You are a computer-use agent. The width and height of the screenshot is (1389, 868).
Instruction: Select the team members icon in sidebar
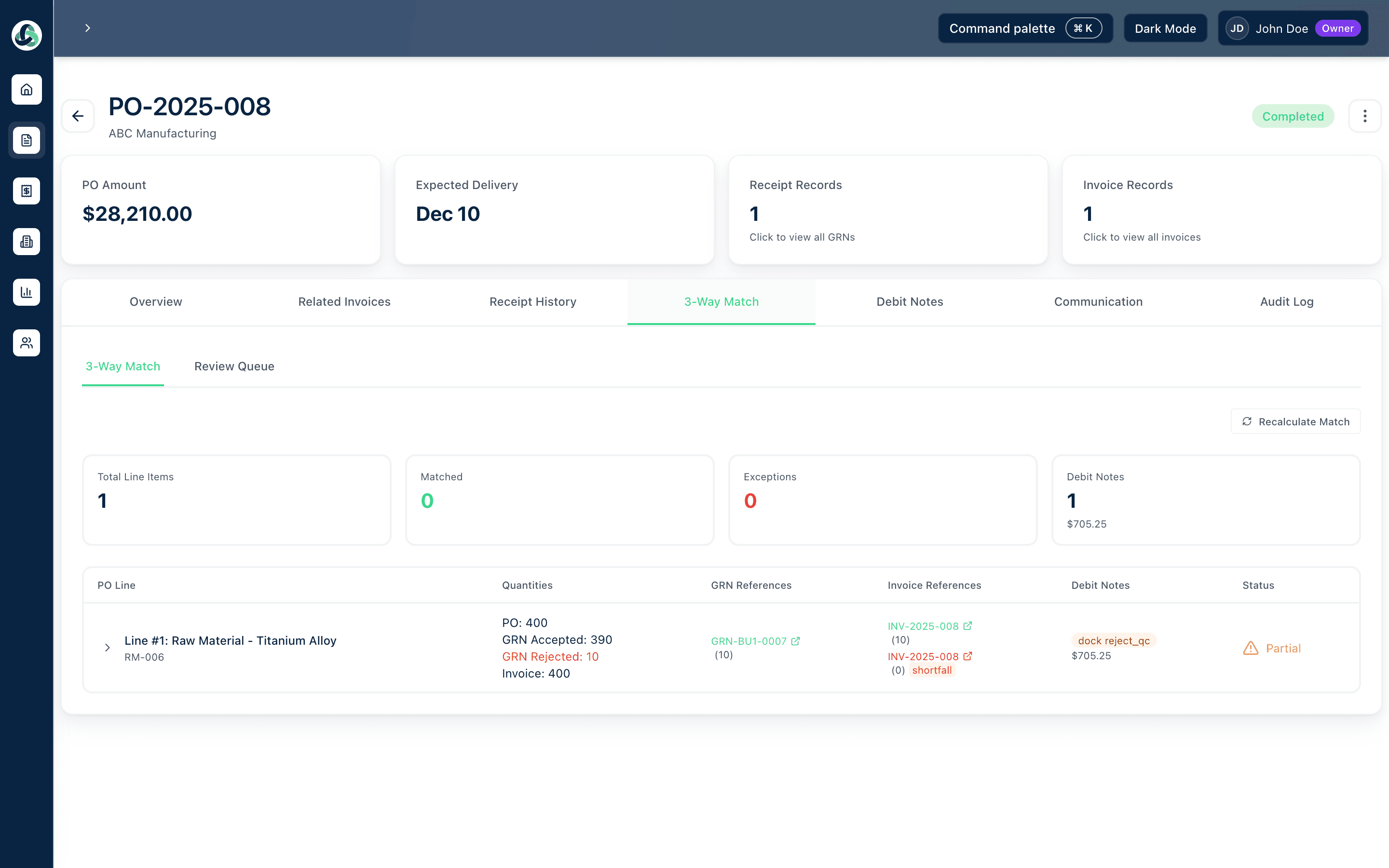click(x=27, y=343)
